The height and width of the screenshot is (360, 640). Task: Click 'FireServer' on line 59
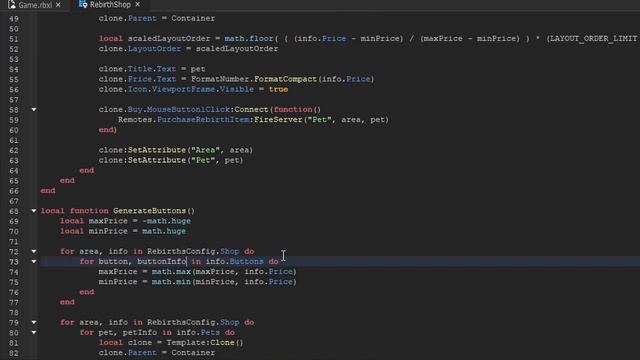coord(278,120)
